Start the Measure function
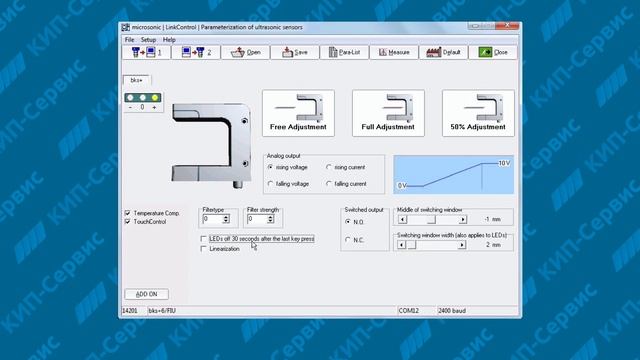 (x=394, y=52)
